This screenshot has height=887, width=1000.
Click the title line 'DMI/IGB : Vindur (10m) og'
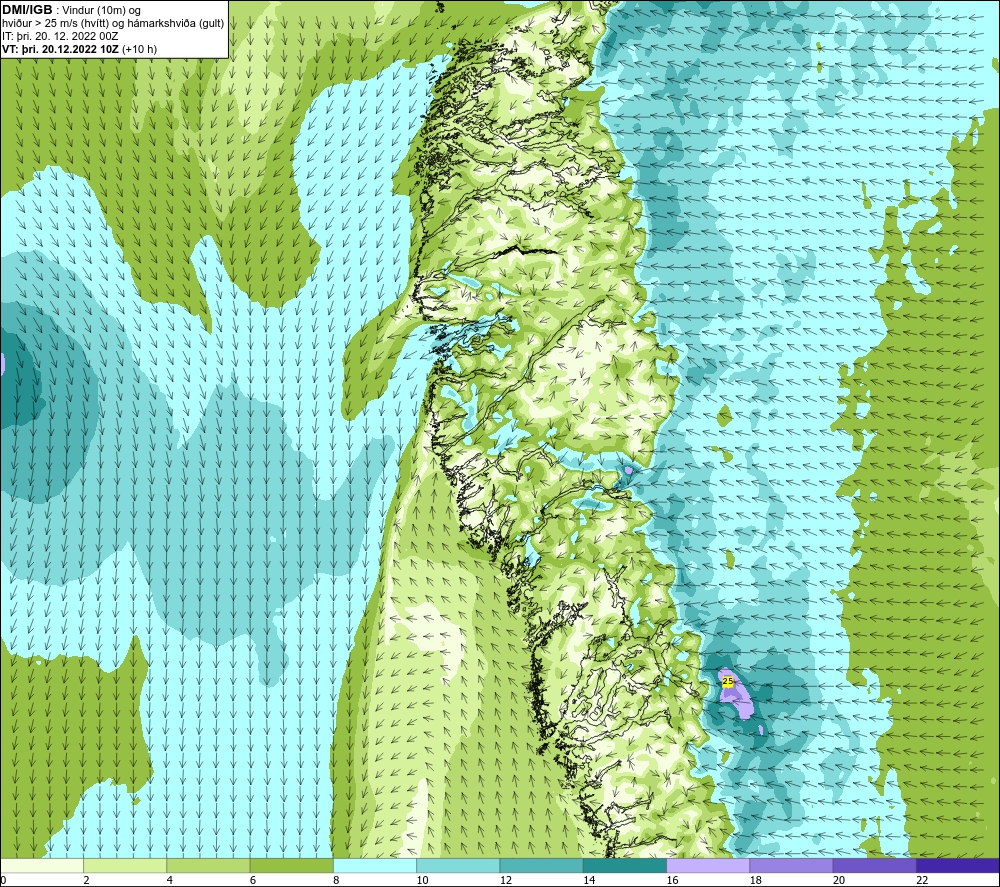[71, 10]
